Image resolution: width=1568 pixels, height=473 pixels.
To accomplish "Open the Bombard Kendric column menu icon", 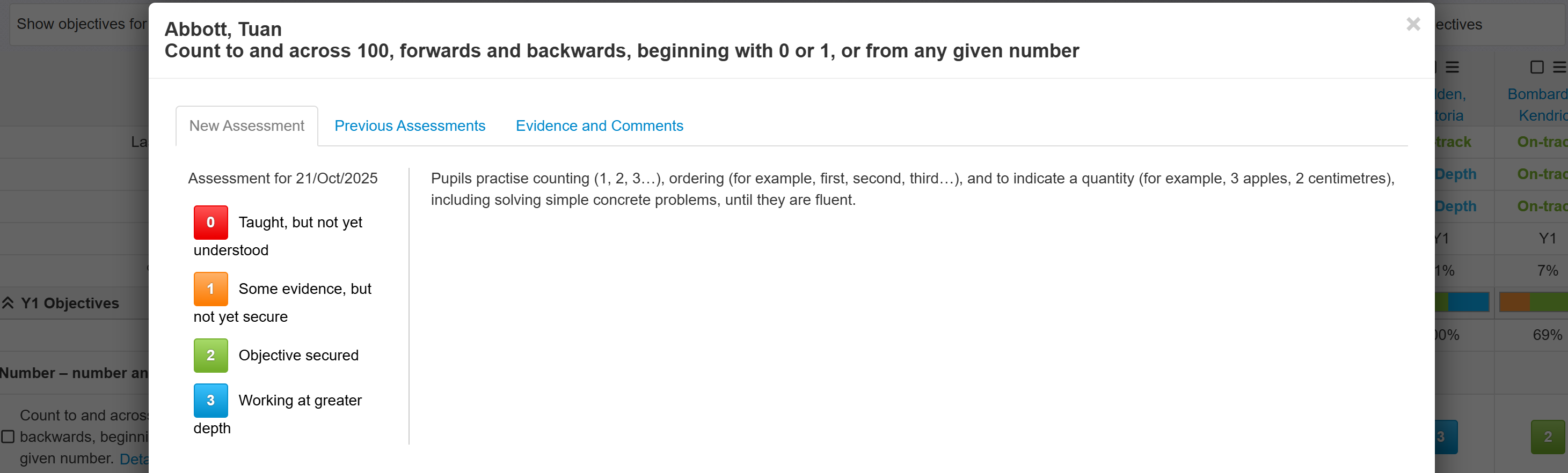I will point(1559,67).
